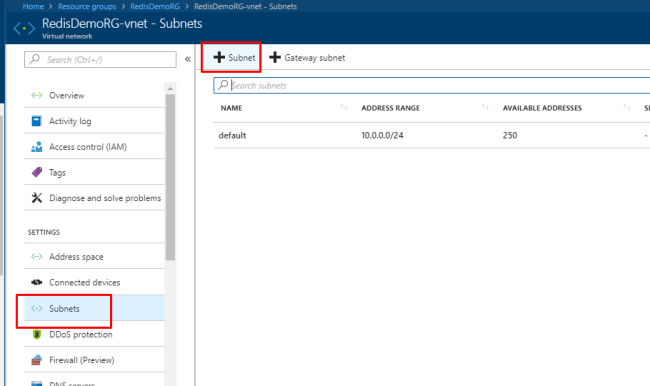Focus the Search subnets field
Screen dimensions: 650x386
pos(432,85)
